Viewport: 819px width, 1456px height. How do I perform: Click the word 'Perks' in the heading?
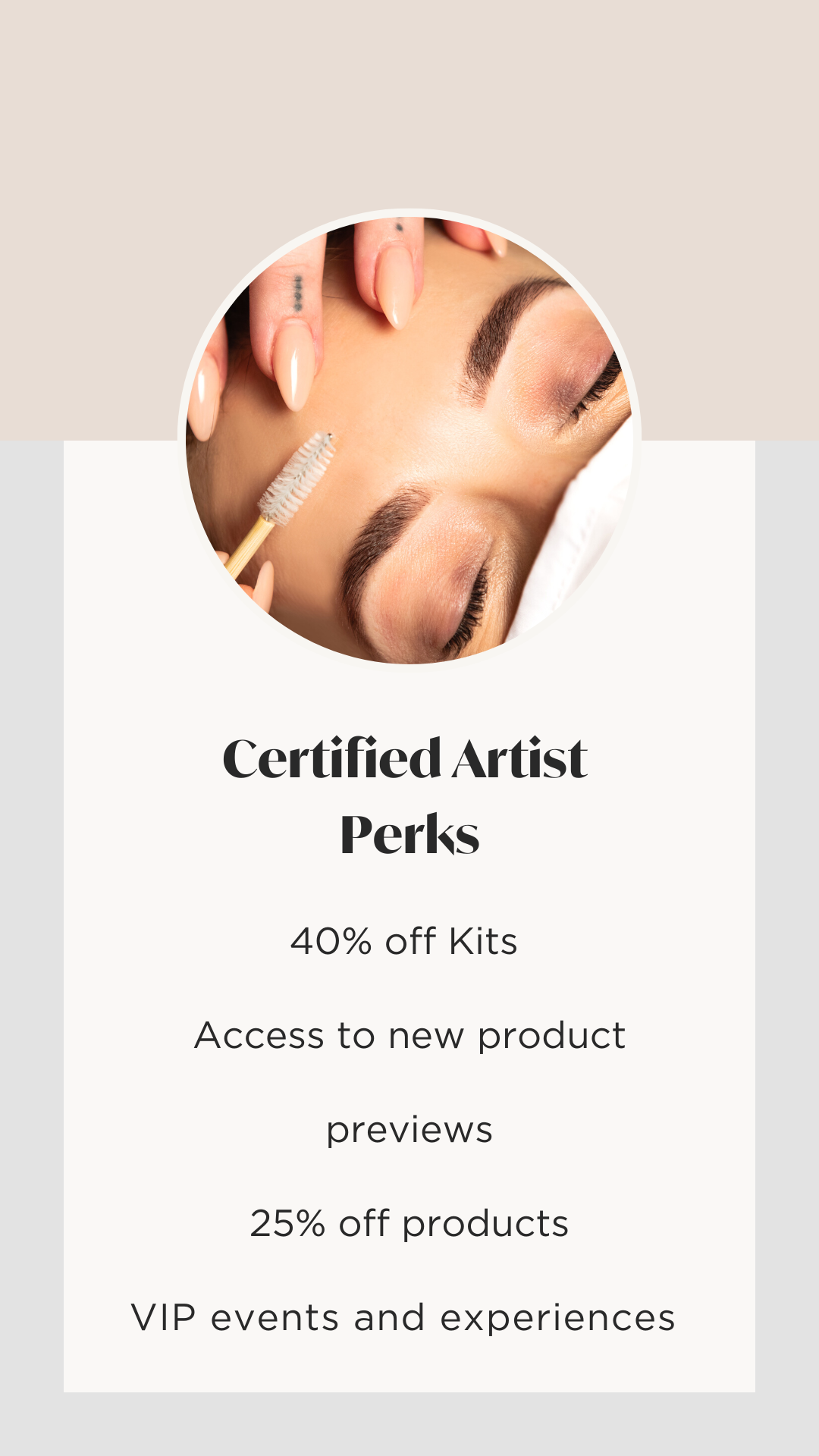[409, 834]
